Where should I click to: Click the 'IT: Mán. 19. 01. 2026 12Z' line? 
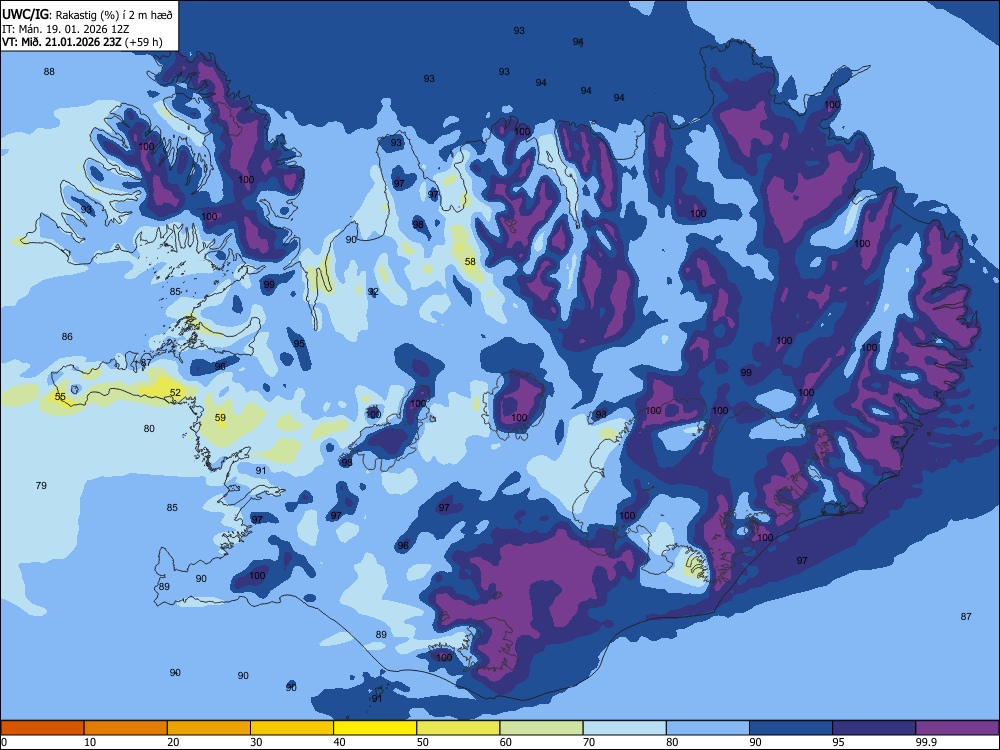click(66, 29)
